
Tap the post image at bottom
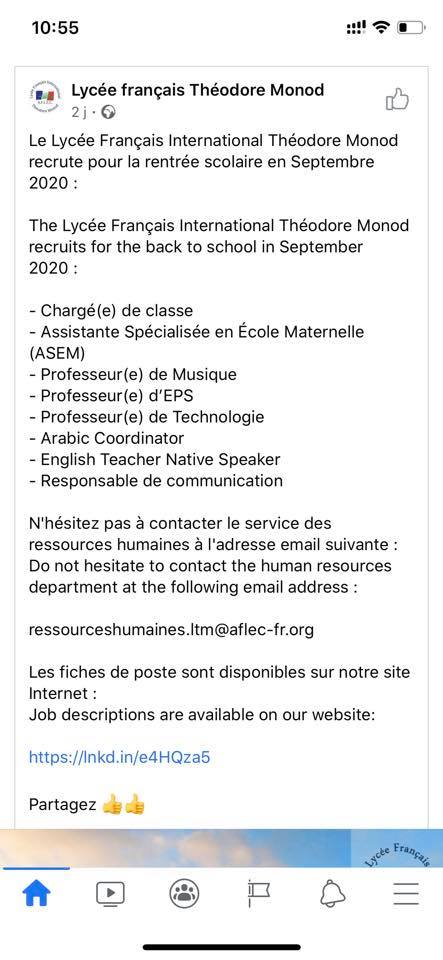[x=222, y=848]
